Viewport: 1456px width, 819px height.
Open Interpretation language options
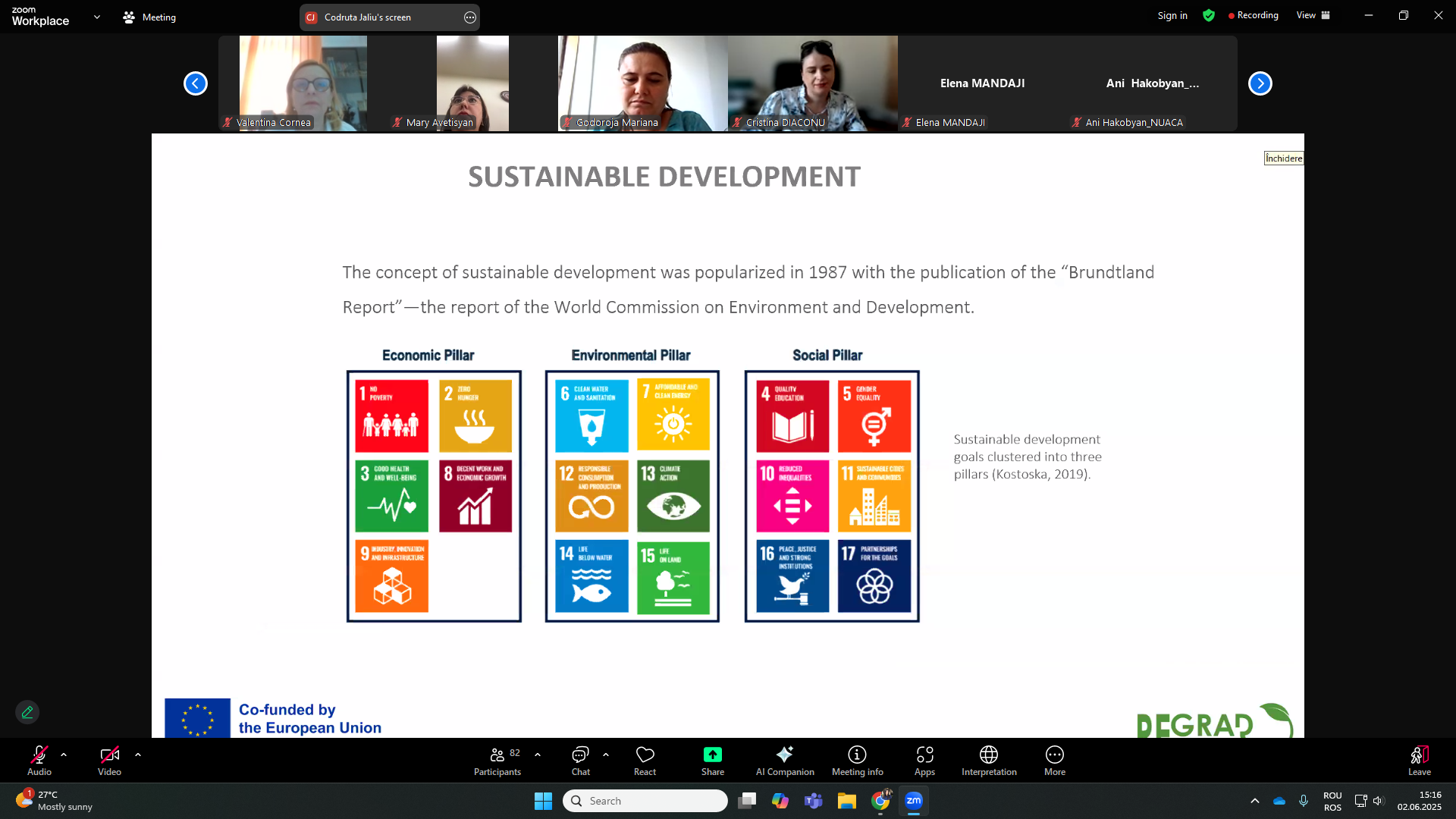(x=989, y=761)
